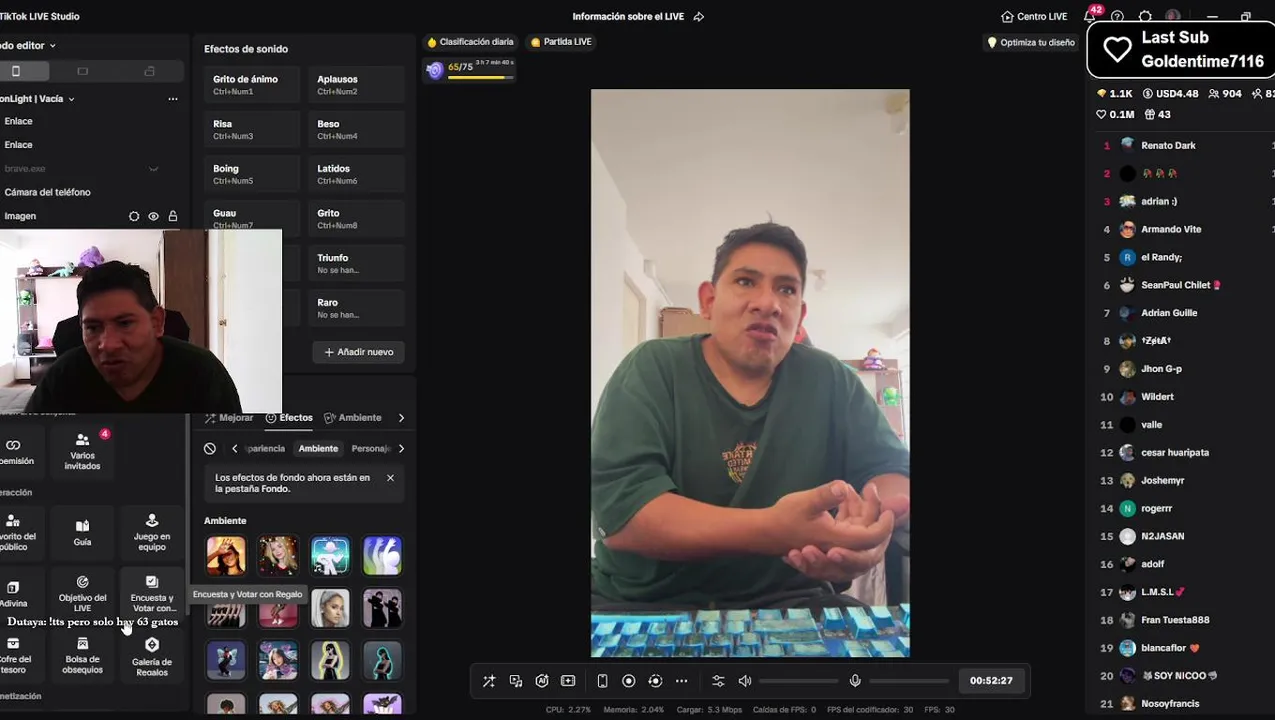The height and width of the screenshot is (720, 1275).
Task: Expand the brave.exe source chevron
Action: click(x=153, y=169)
